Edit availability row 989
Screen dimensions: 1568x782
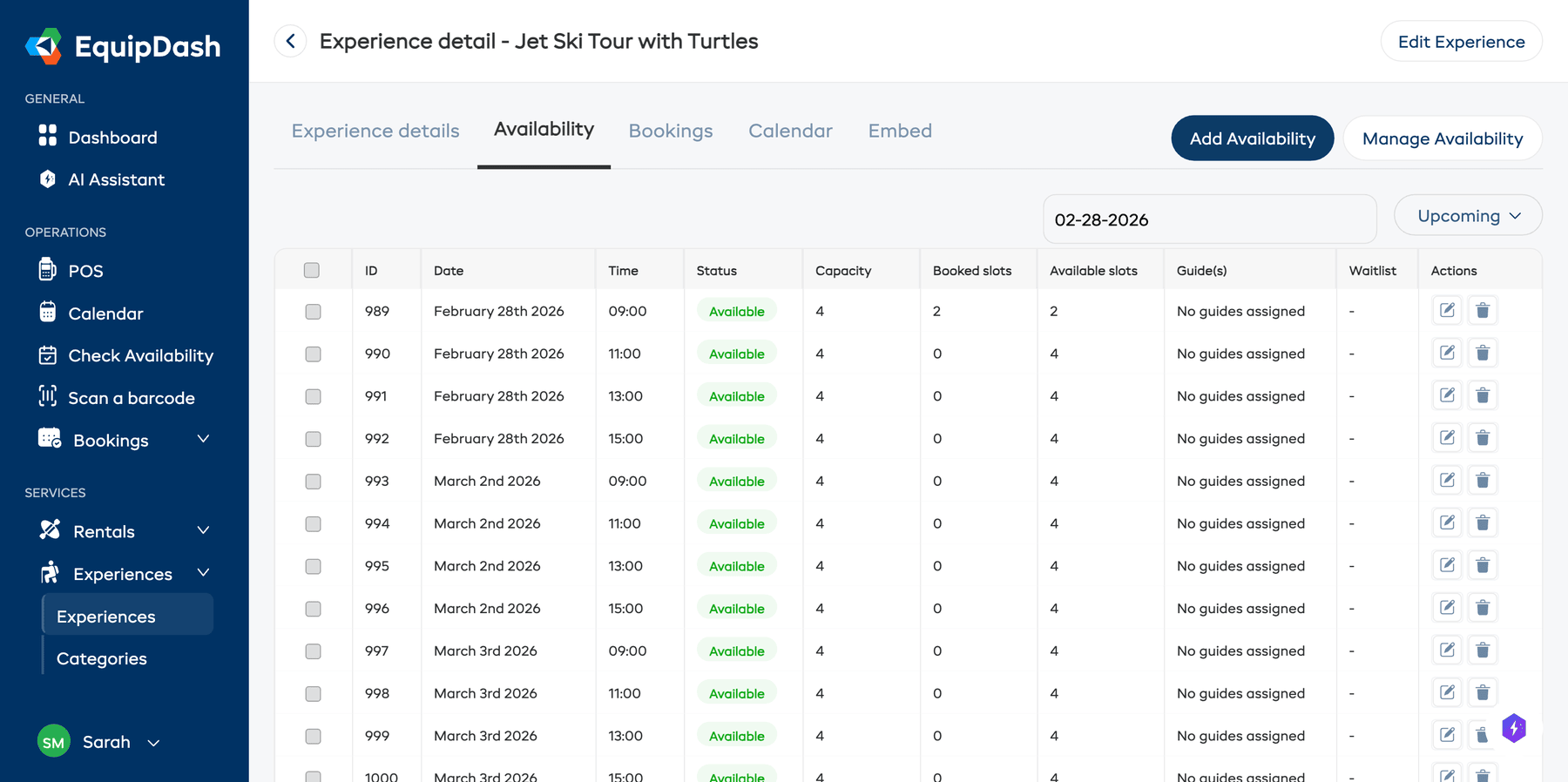point(1447,311)
